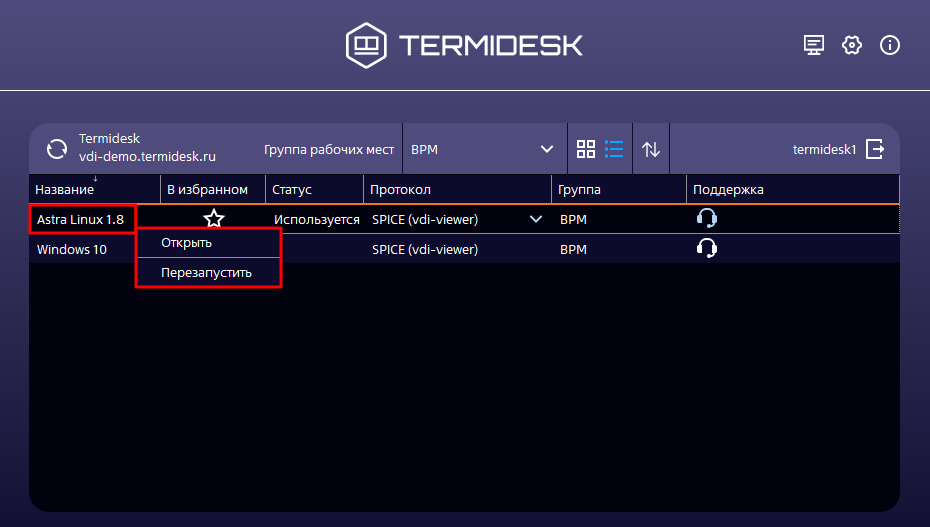Open the information icon

[890, 45]
